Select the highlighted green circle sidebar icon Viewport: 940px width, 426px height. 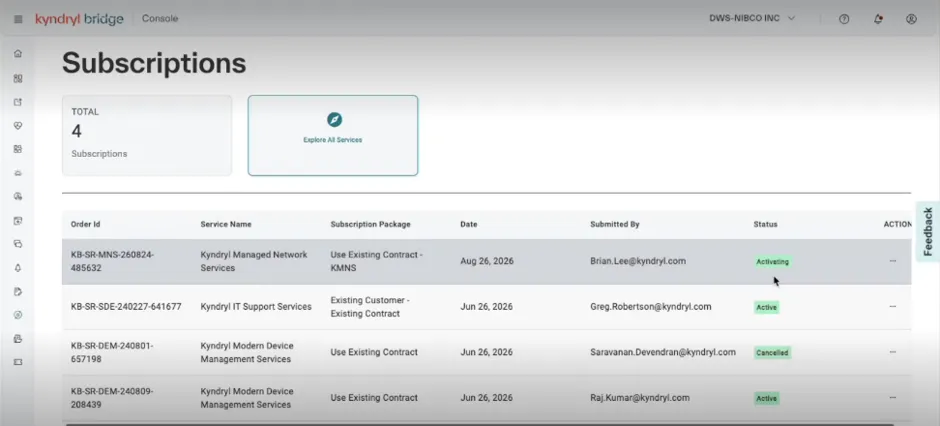point(18,315)
